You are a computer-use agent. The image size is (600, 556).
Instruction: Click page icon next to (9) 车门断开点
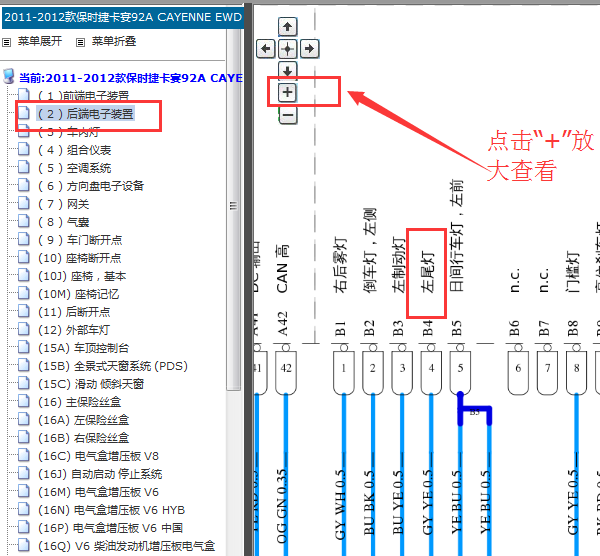tap(24, 238)
